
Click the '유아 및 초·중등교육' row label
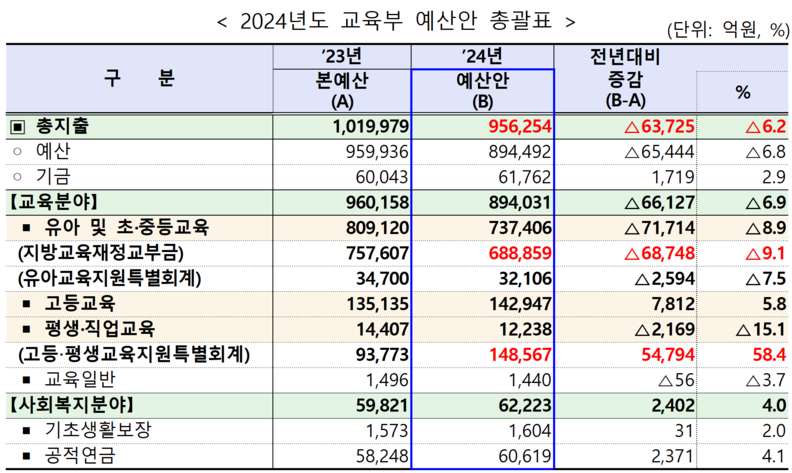point(126,227)
